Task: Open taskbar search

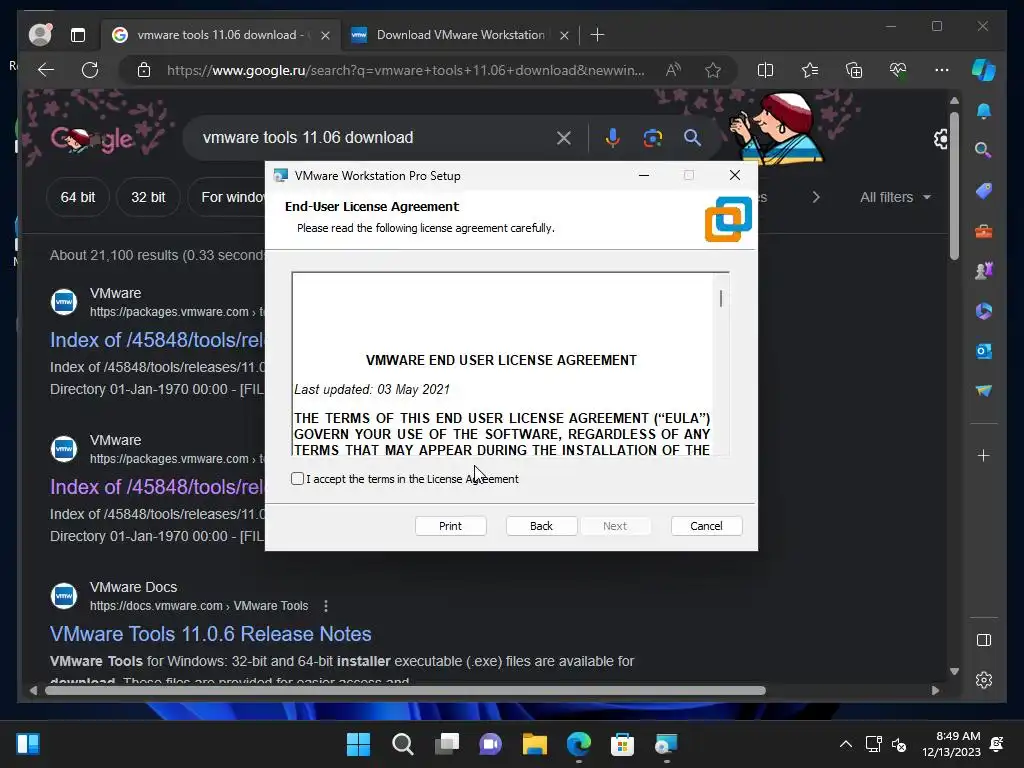Action: click(402, 744)
